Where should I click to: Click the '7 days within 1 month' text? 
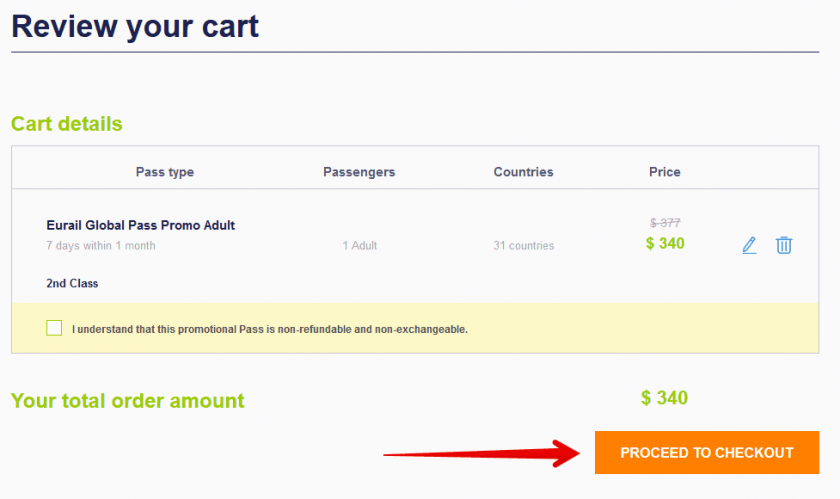tap(101, 246)
